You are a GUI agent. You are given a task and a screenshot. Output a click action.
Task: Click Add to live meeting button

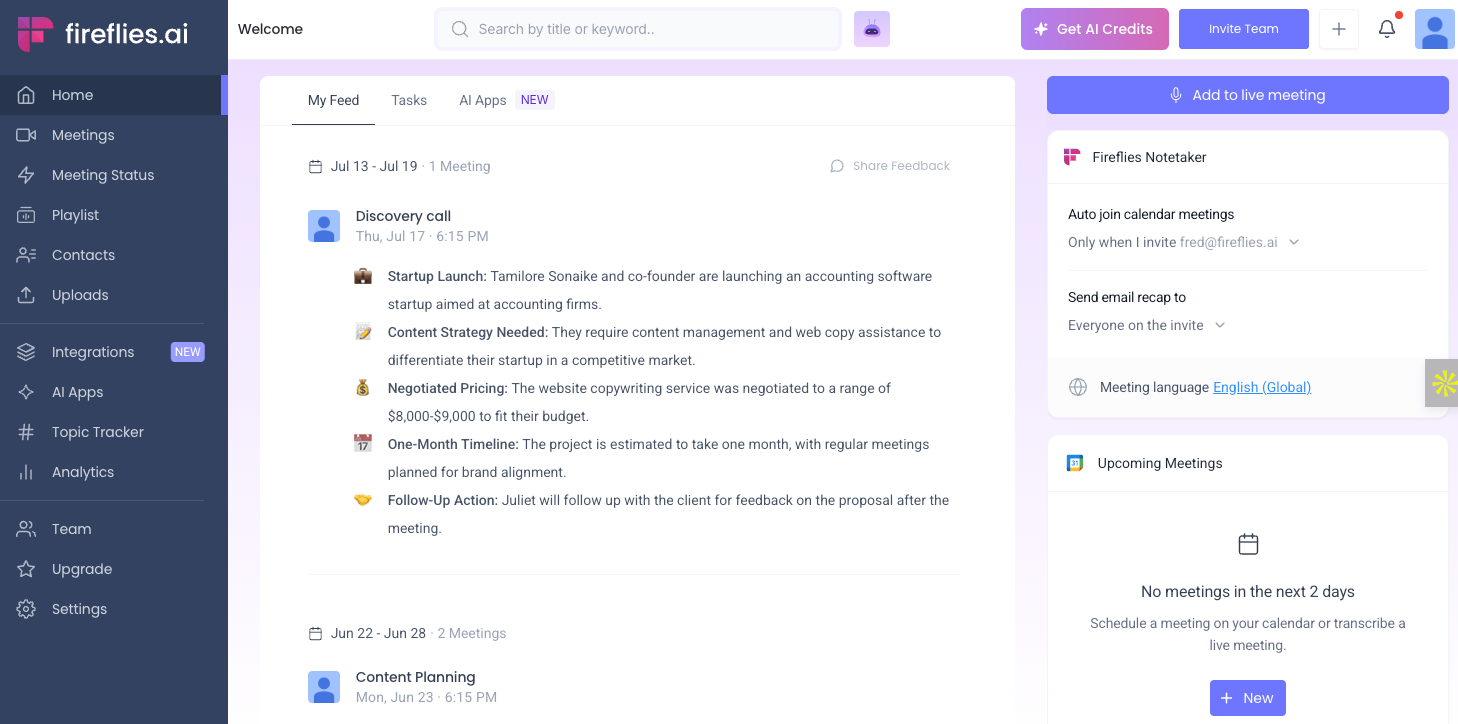pos(1248,95)
